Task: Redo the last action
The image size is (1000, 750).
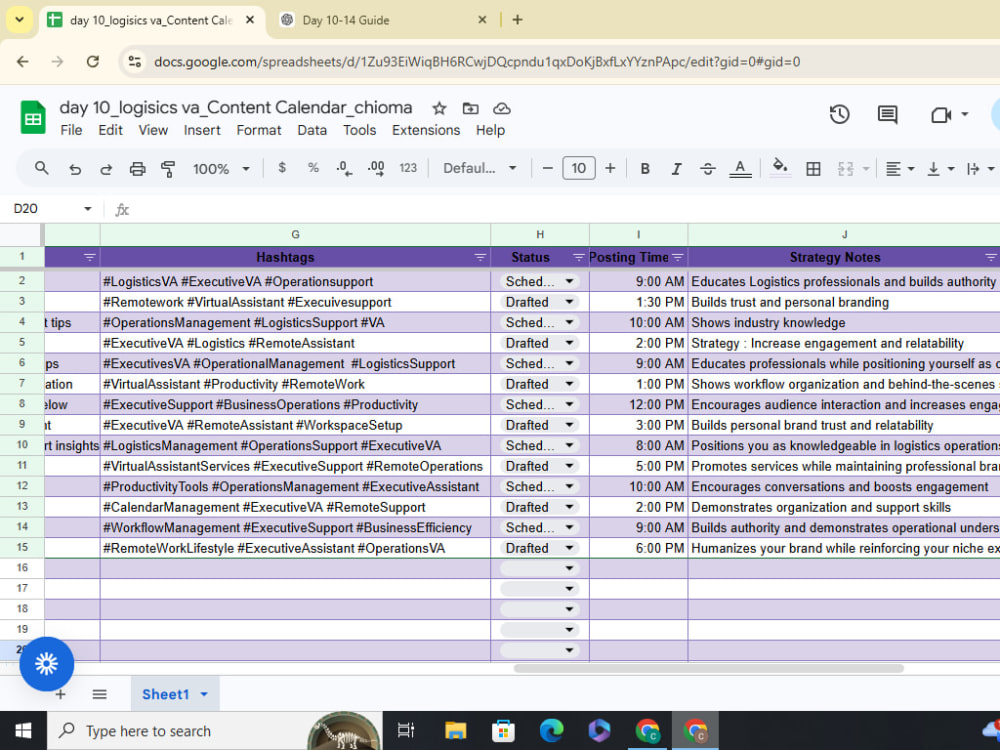Action: (x=106, y=168)
